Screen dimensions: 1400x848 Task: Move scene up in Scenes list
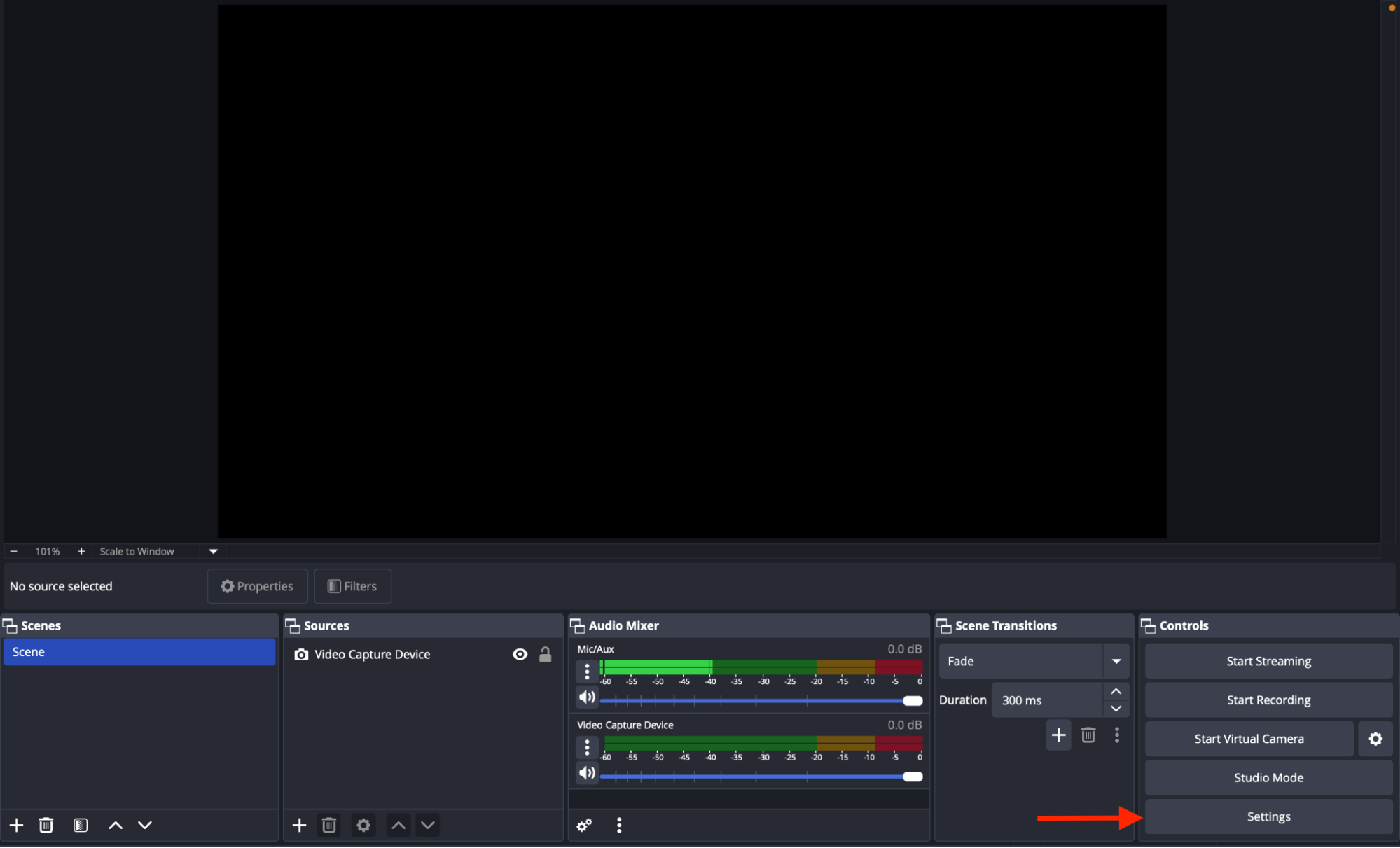[116, 826]
